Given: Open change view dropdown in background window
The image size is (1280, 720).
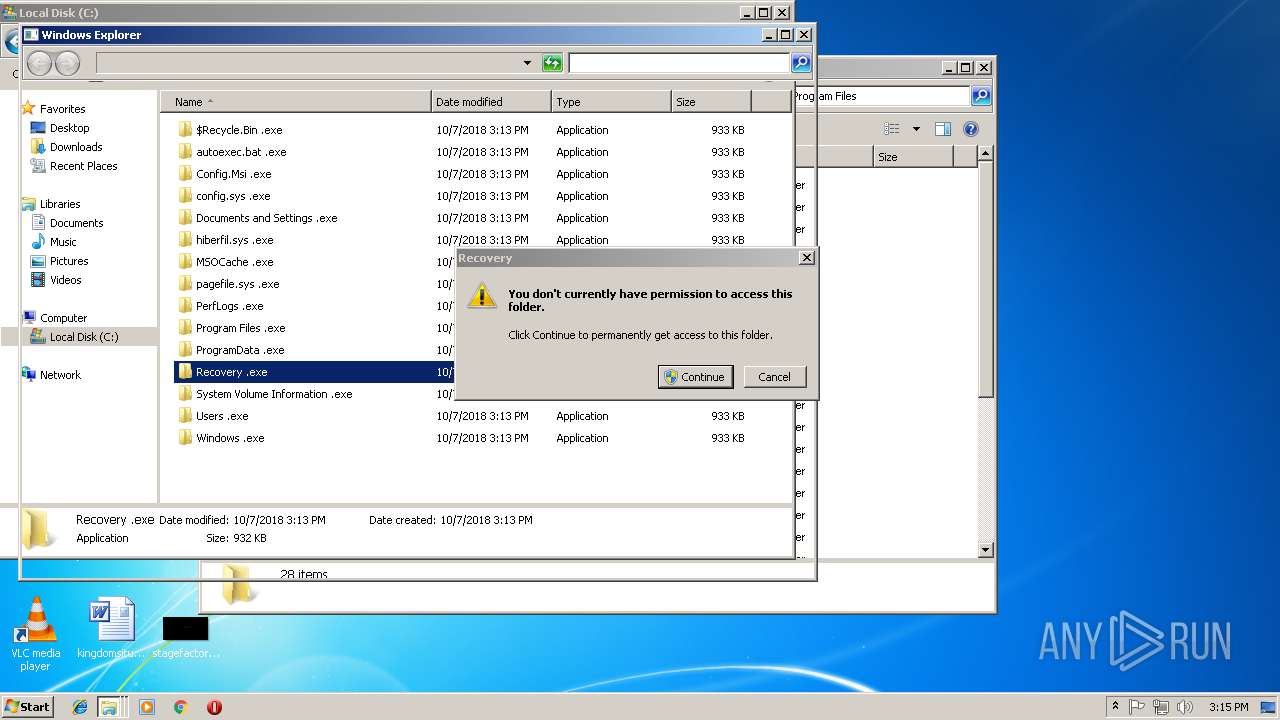Looking at the screenshot, I should point(915,129).
